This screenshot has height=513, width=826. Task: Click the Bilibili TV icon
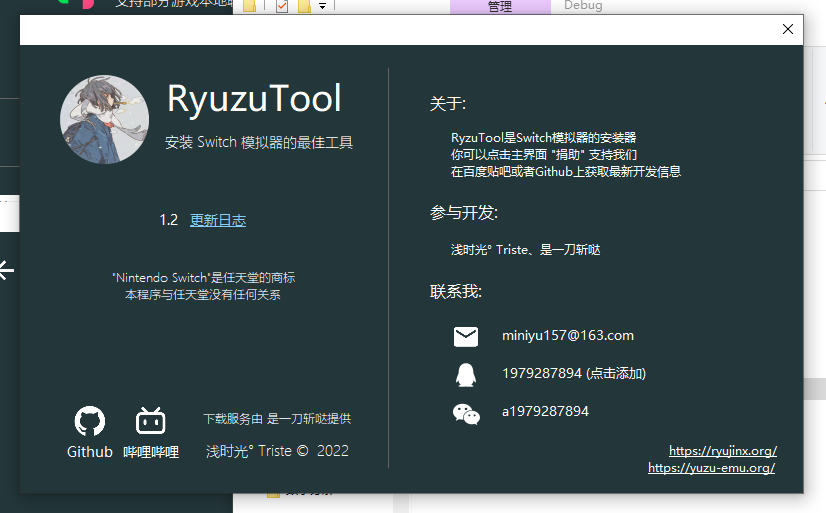[150, 421]
